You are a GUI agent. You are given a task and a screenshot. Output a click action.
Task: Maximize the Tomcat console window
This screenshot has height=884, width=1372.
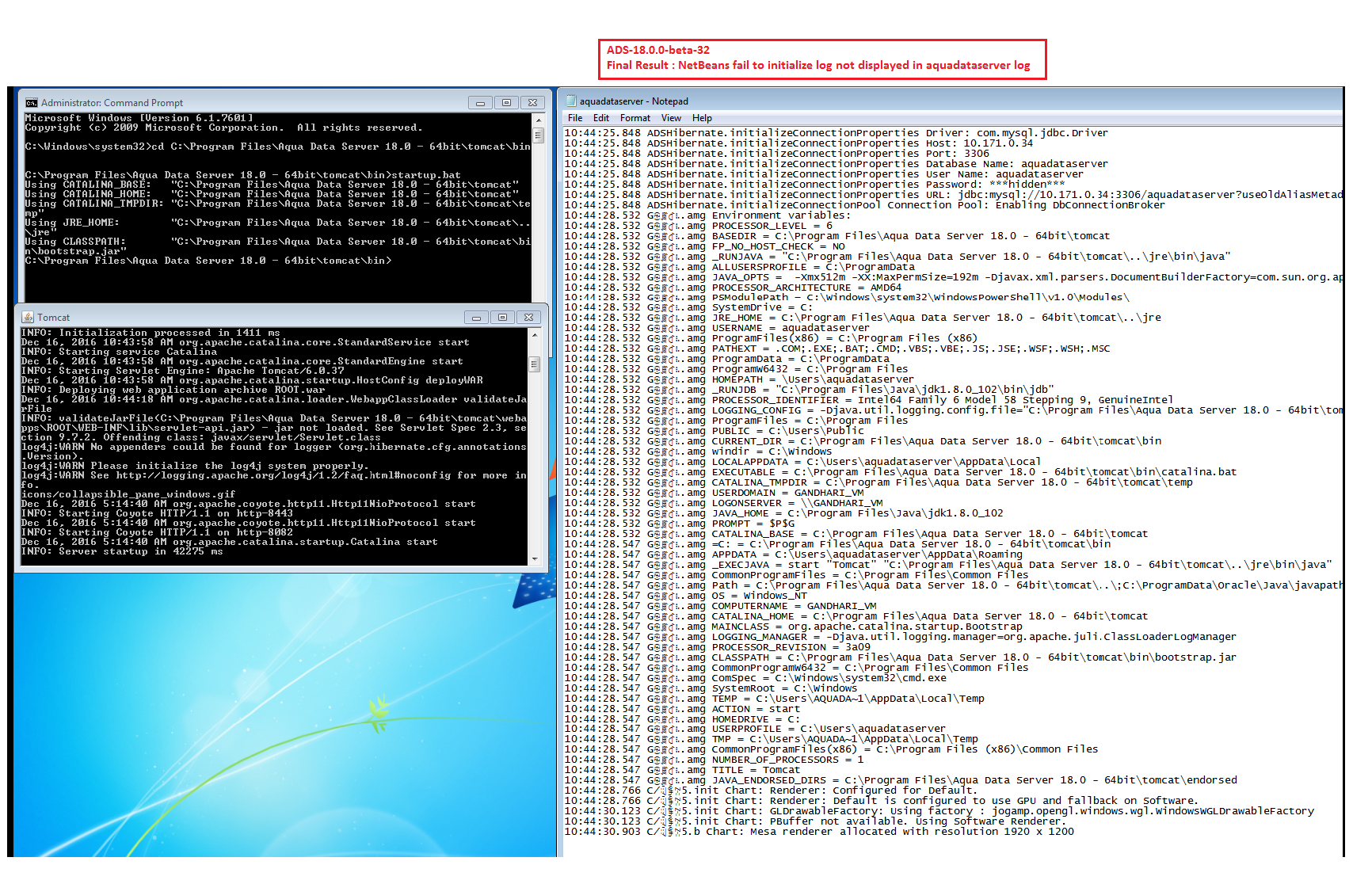(x=502, y=318)
